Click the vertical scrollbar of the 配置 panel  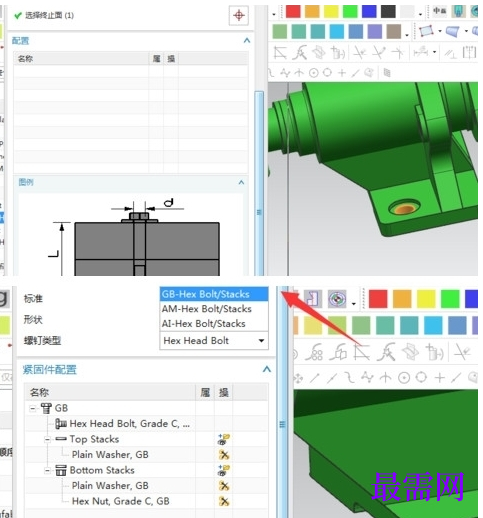(259, 183)
